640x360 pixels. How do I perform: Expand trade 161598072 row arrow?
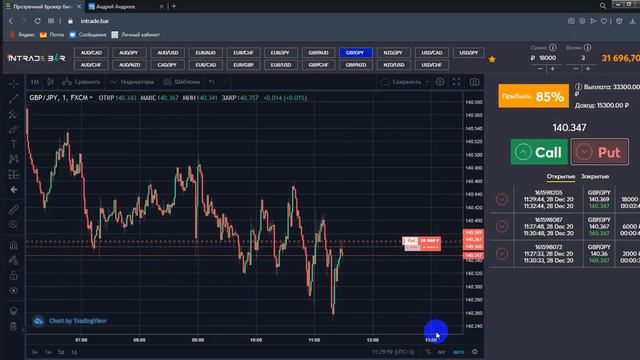pyautogui.click(x=502, y=253)
